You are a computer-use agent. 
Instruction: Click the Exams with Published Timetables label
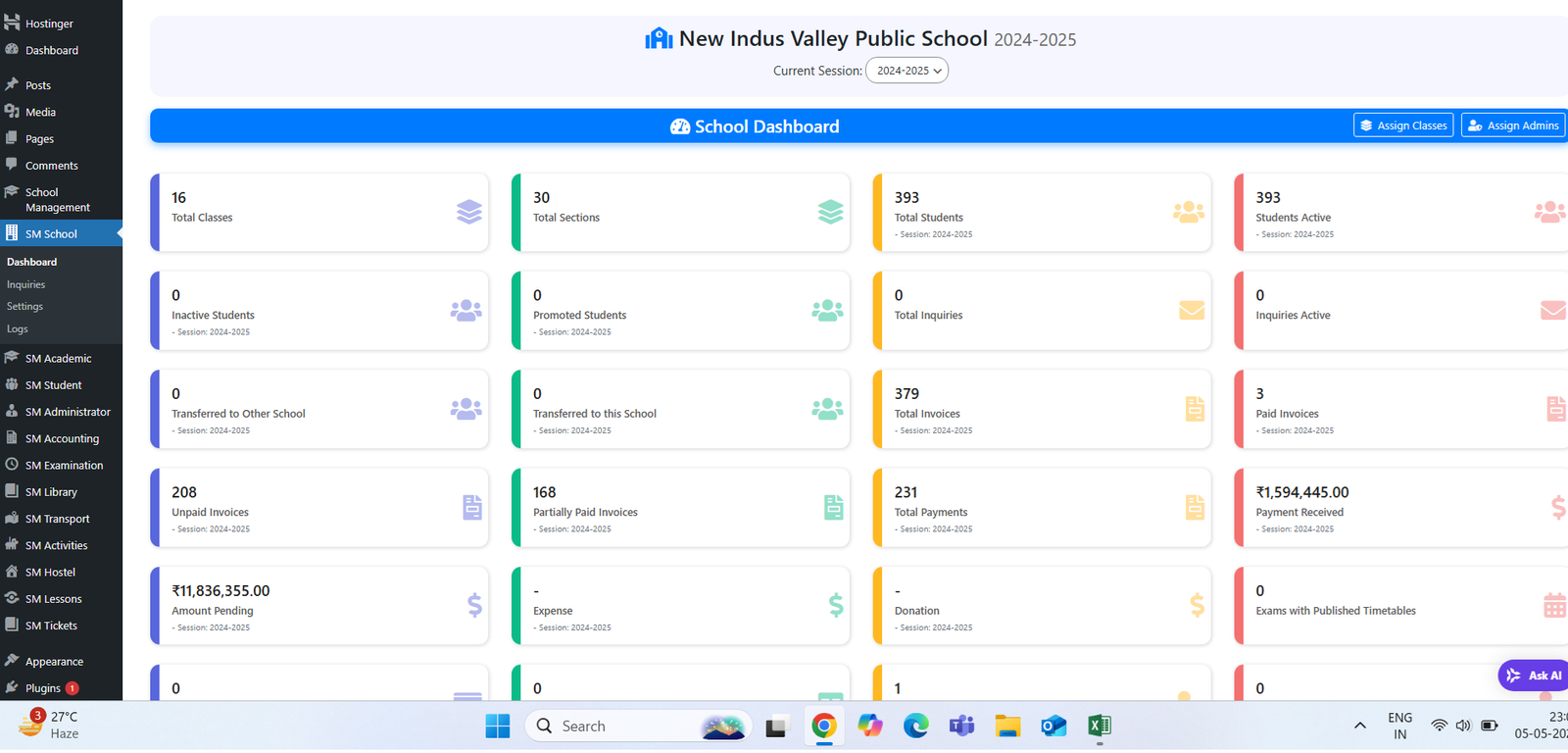tap(1336, 611)
